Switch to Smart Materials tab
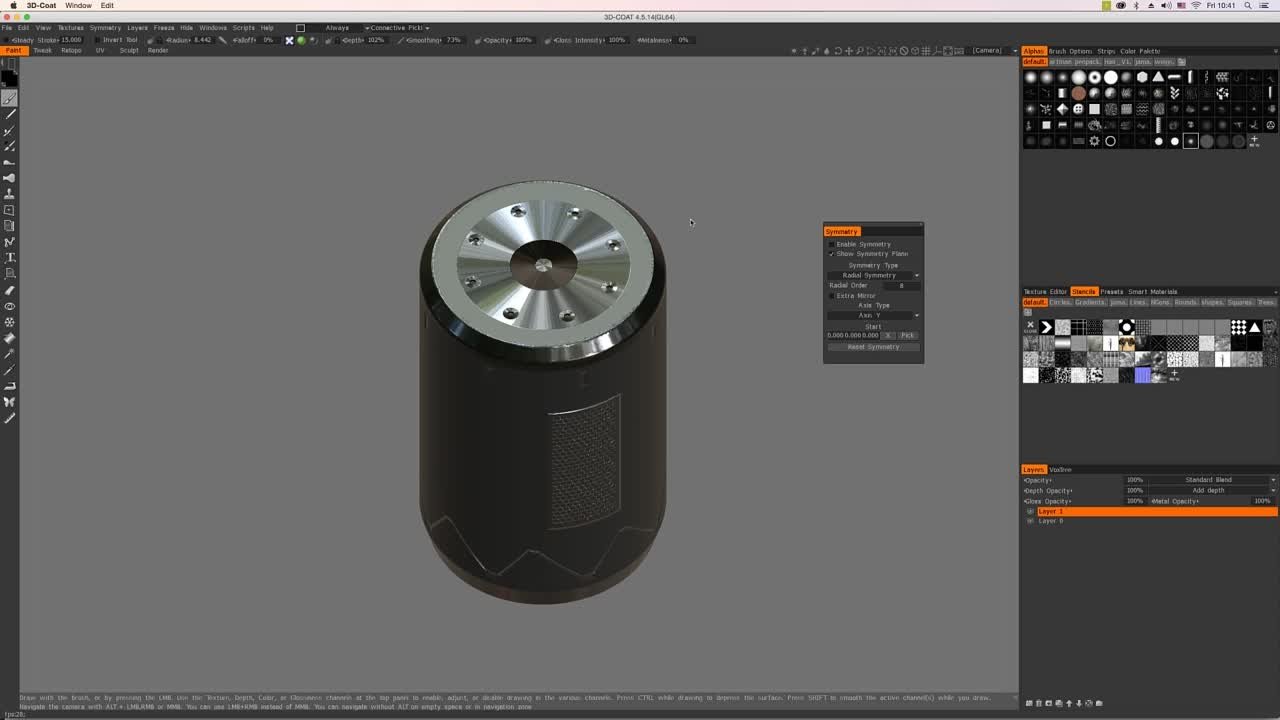Viewport: 1280px width, 720px height. point(1152,292)
